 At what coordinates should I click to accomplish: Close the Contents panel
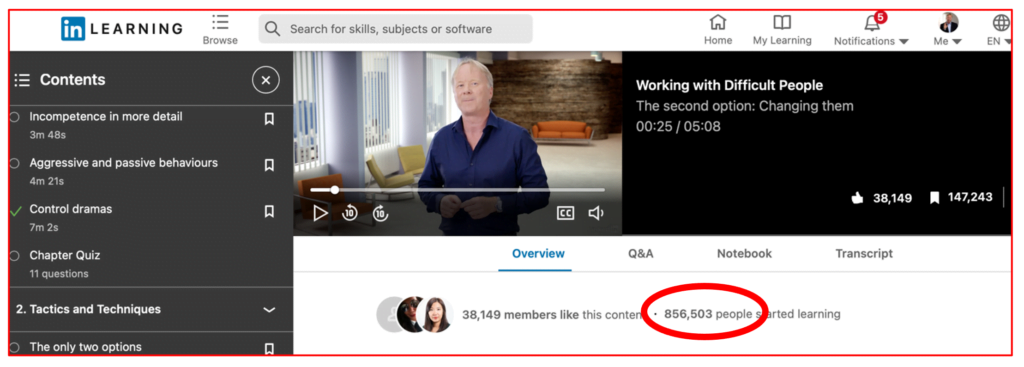[x=266, y=80]
